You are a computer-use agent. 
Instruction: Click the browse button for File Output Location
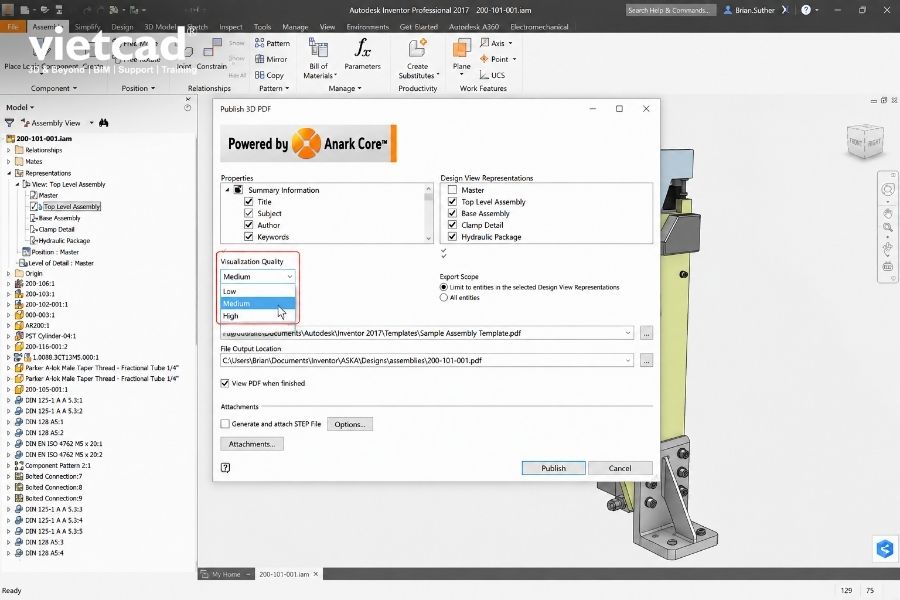coord(646,361)
